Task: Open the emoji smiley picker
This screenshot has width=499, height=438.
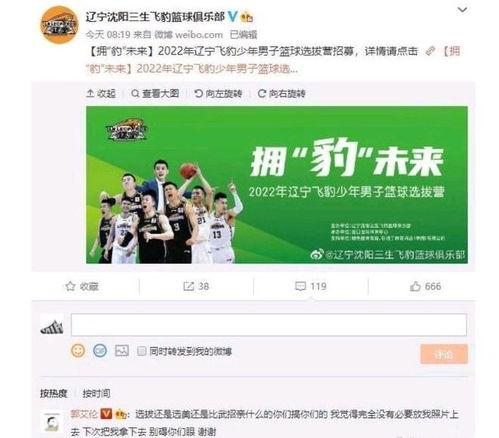Action: point(78,351)
